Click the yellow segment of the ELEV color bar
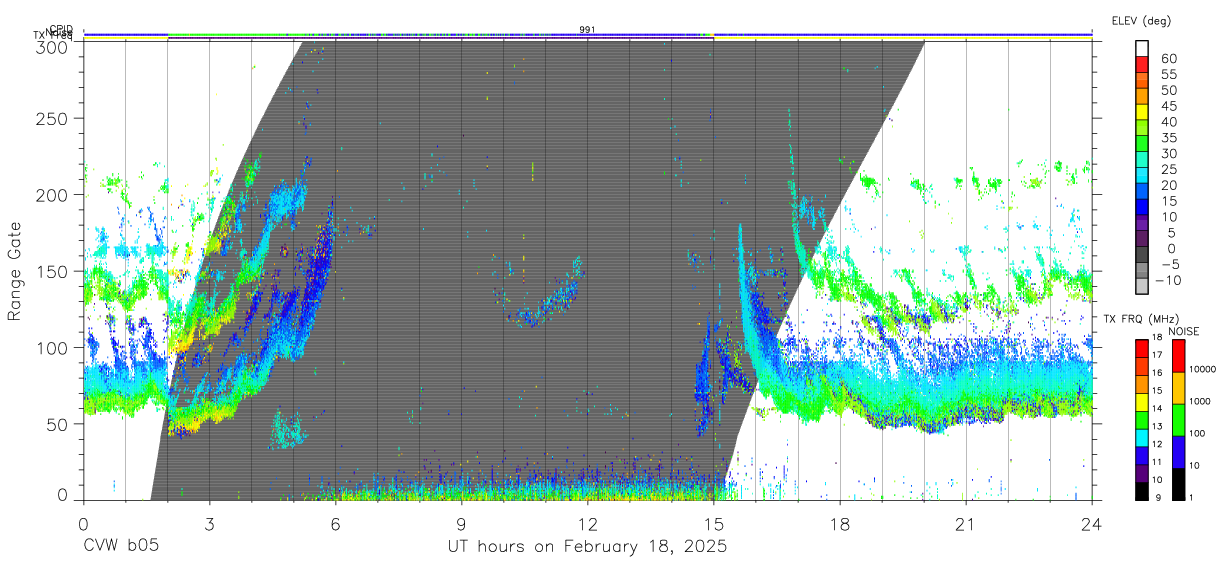 tap(1143, 111)
